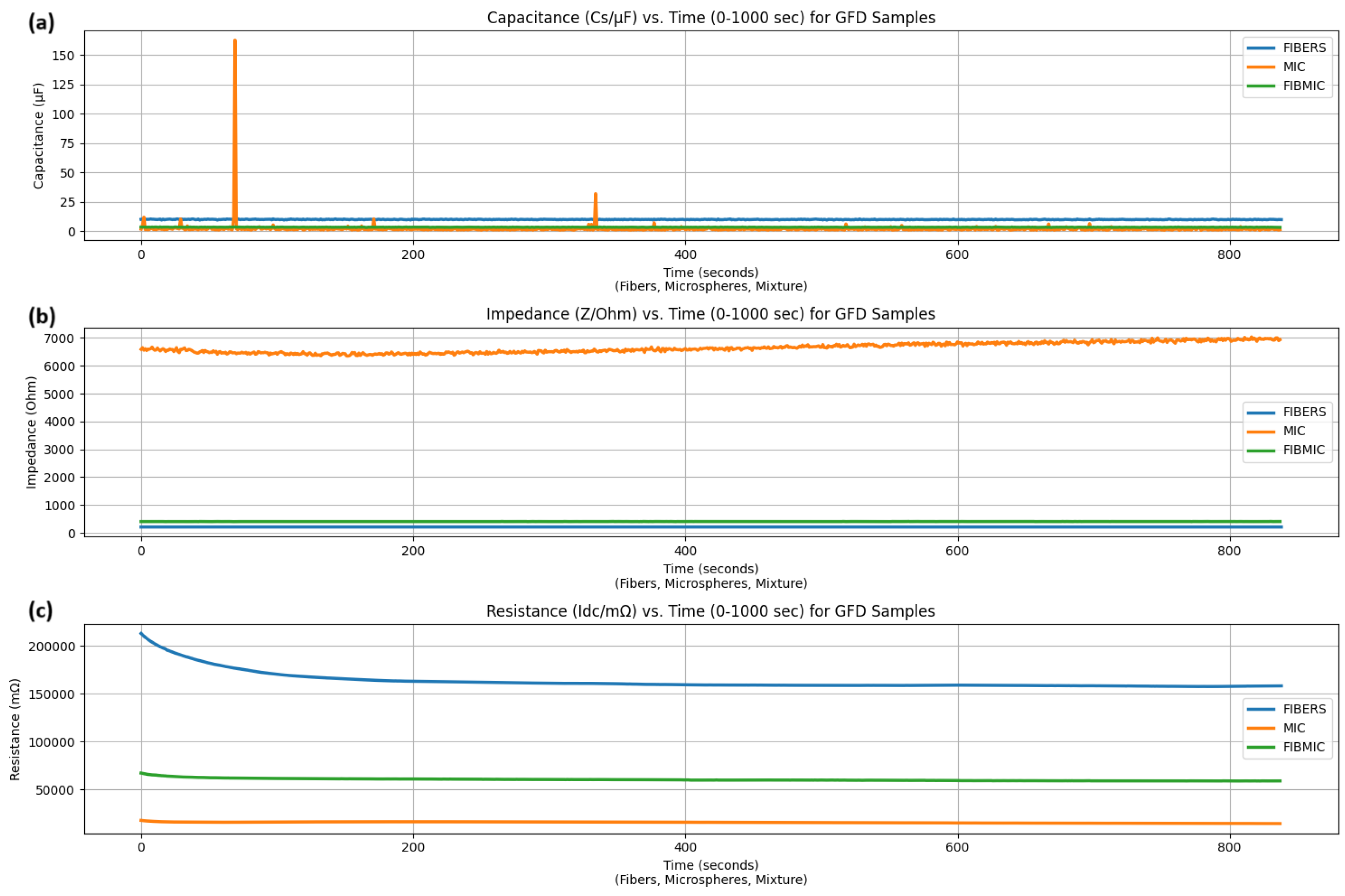Click the 400 x-axis tick under capacitance chart

(685, 255)
